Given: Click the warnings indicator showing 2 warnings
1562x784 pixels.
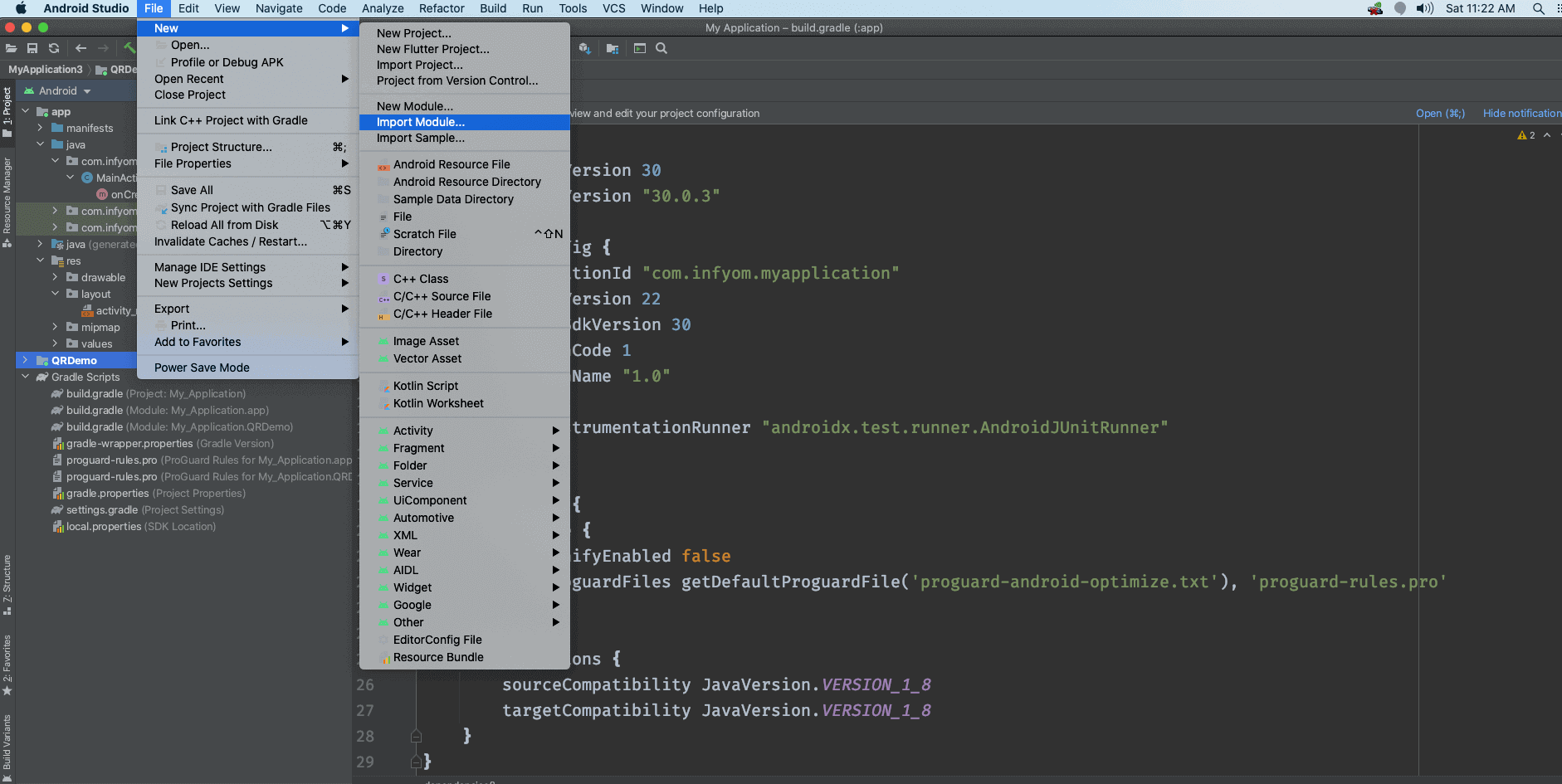Looking at the screenshot, I should (x=1527, y=134).
